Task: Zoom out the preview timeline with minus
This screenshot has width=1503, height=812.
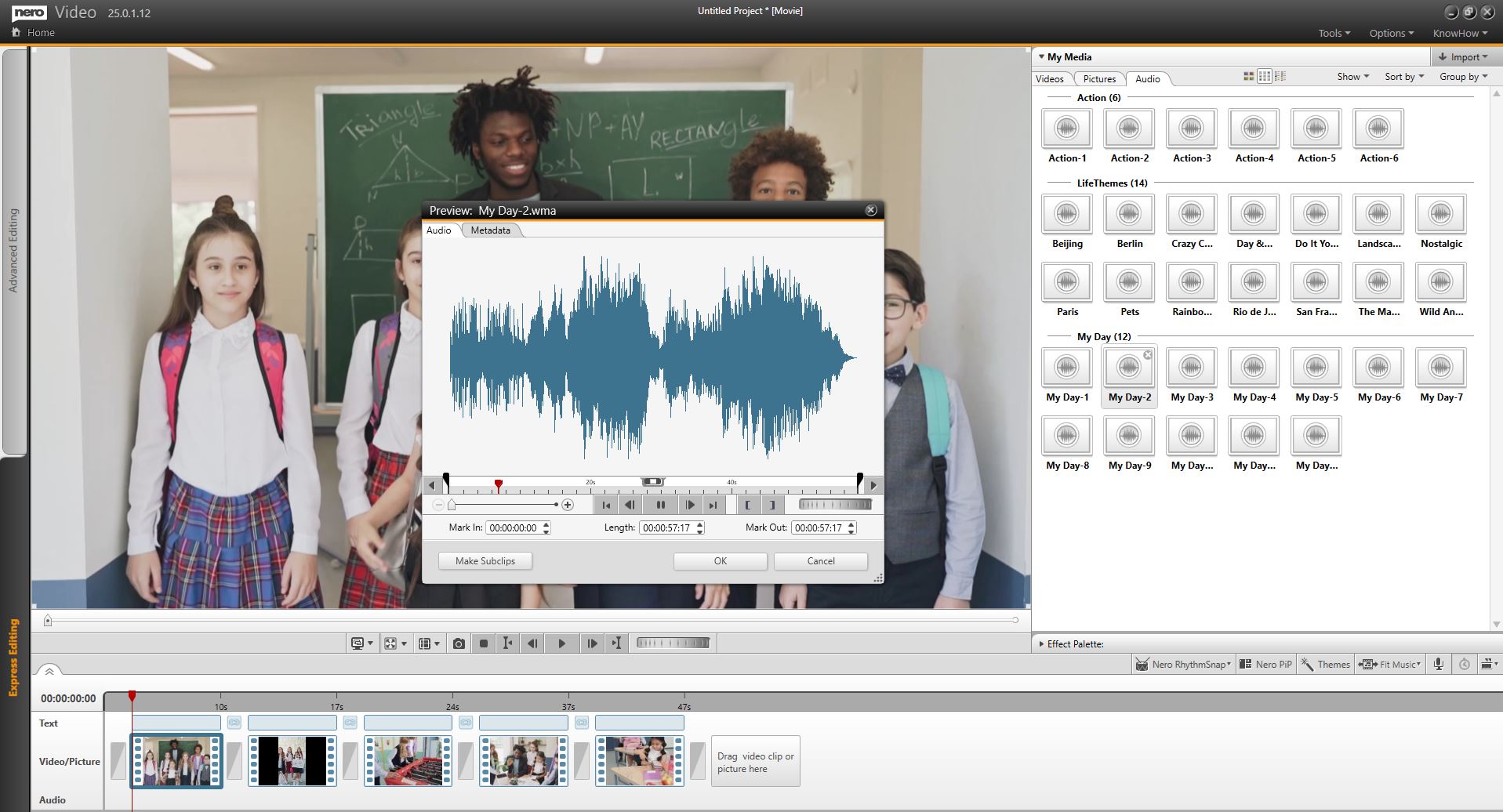Action: tap(438, 505)
